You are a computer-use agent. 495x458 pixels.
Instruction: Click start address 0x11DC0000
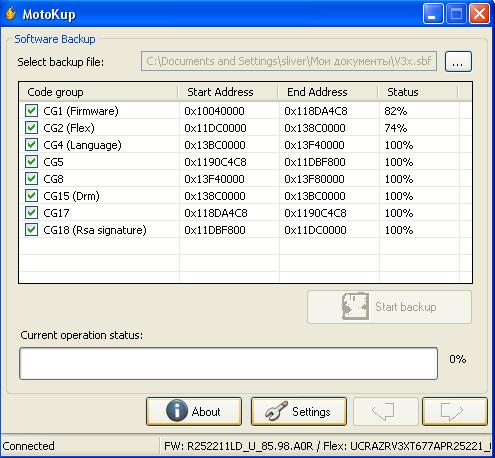(x=215, y=128)
